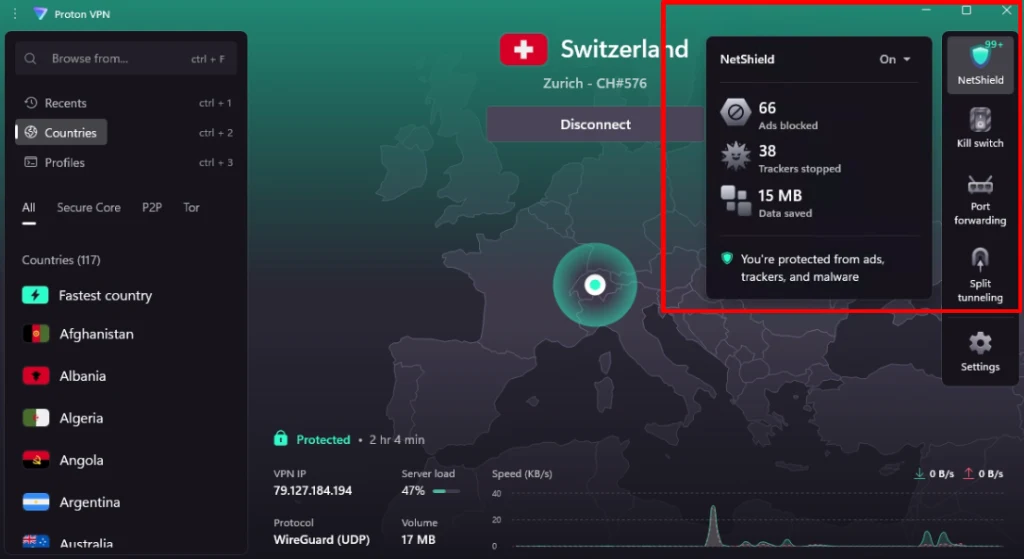
Task: Switch to the P2P tab
Action: coord(152,208)
